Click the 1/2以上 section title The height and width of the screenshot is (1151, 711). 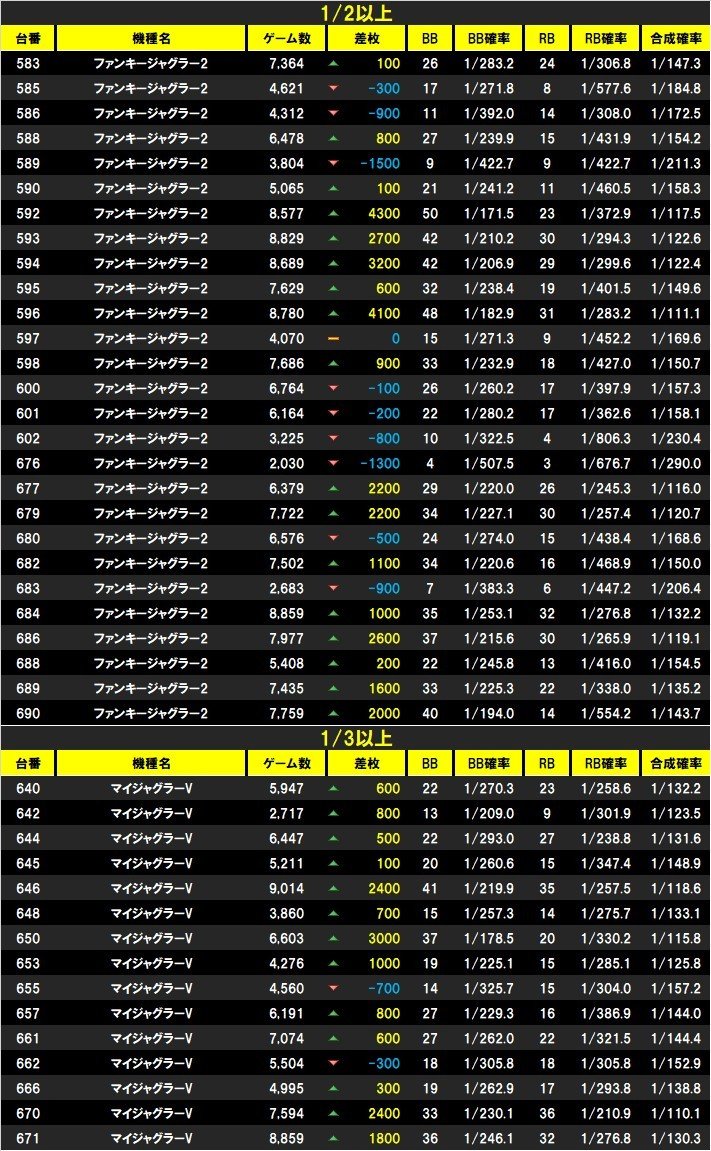click(356, 13)
